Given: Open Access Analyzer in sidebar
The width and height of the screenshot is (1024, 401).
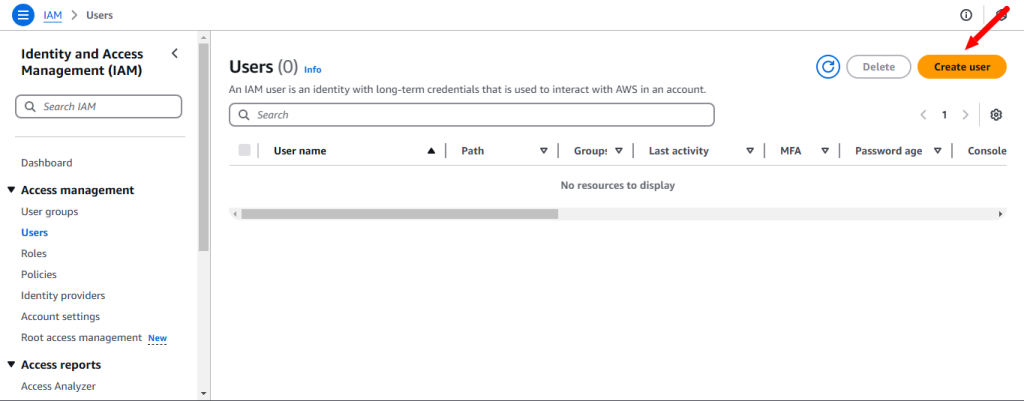Looking at the screenshot, I should point(58,386).
